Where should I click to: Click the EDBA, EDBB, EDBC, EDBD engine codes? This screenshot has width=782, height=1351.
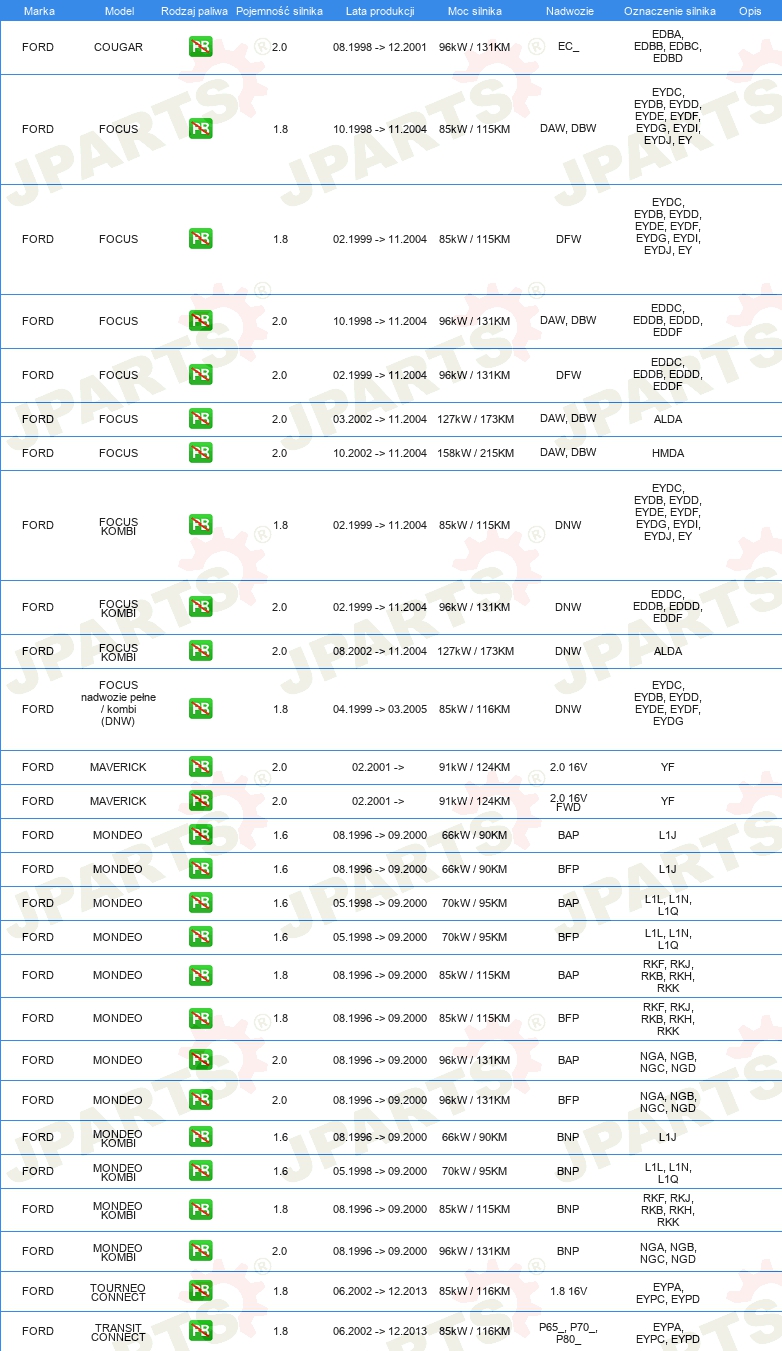668,47
